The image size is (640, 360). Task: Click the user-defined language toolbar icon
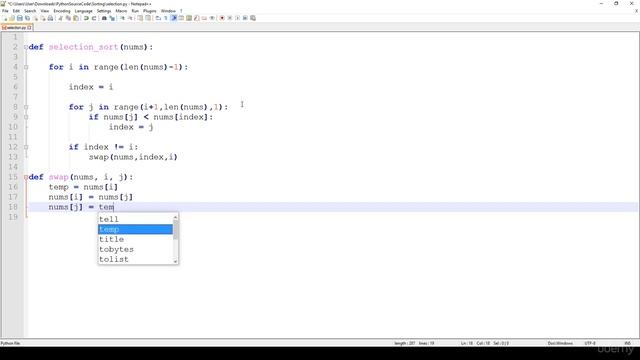[x=181, y=18]
